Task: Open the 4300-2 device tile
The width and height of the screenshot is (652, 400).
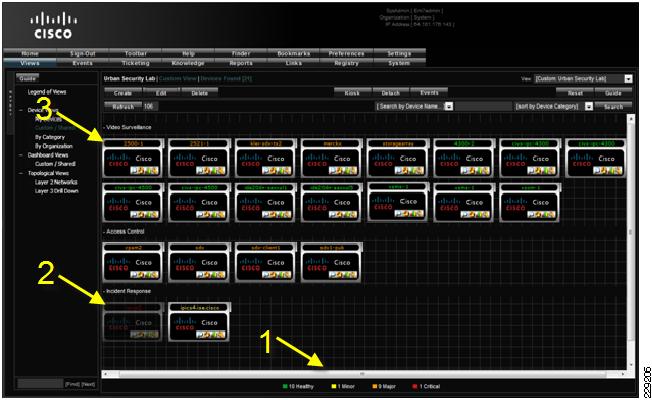Action: (x=464, y=158)
